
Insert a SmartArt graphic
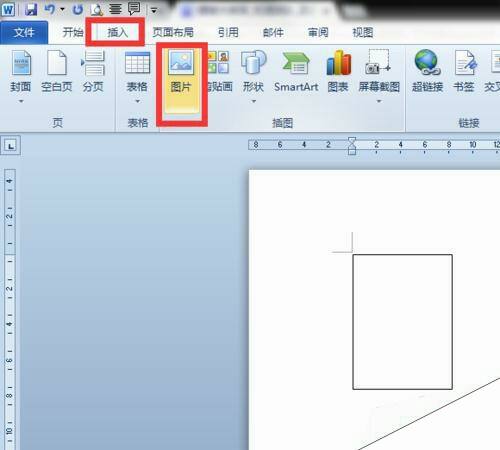tap(296, 71)
